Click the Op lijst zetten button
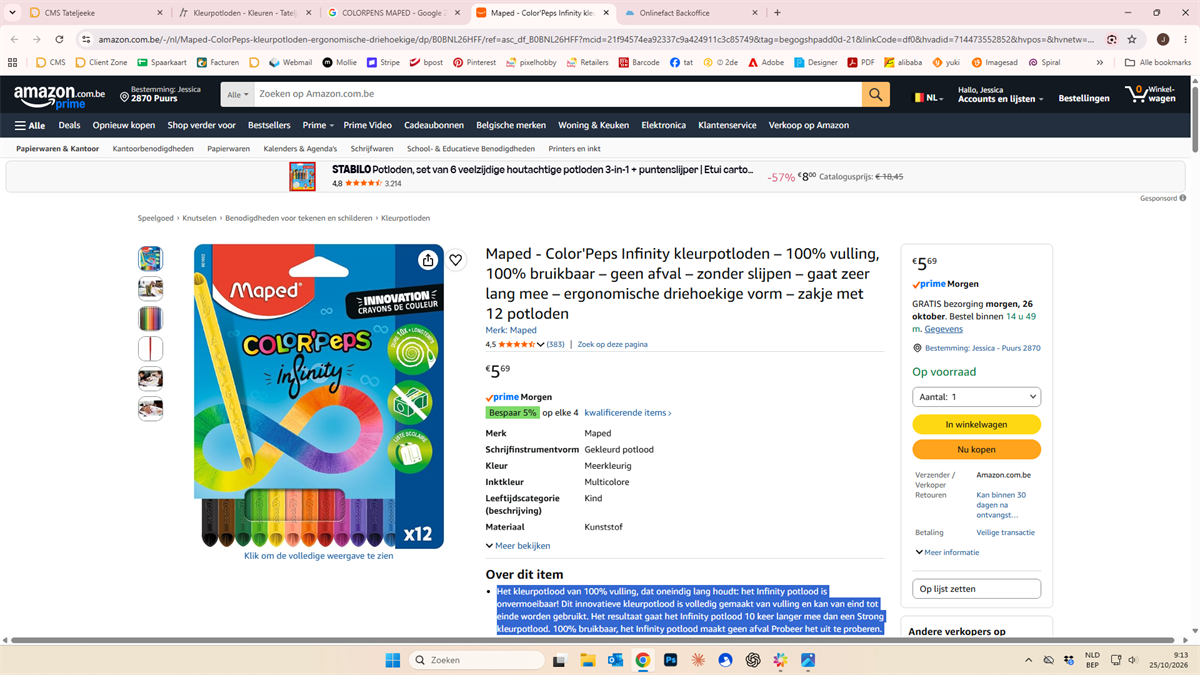This screenshot has width=1200, height=675. coord(976,589)
